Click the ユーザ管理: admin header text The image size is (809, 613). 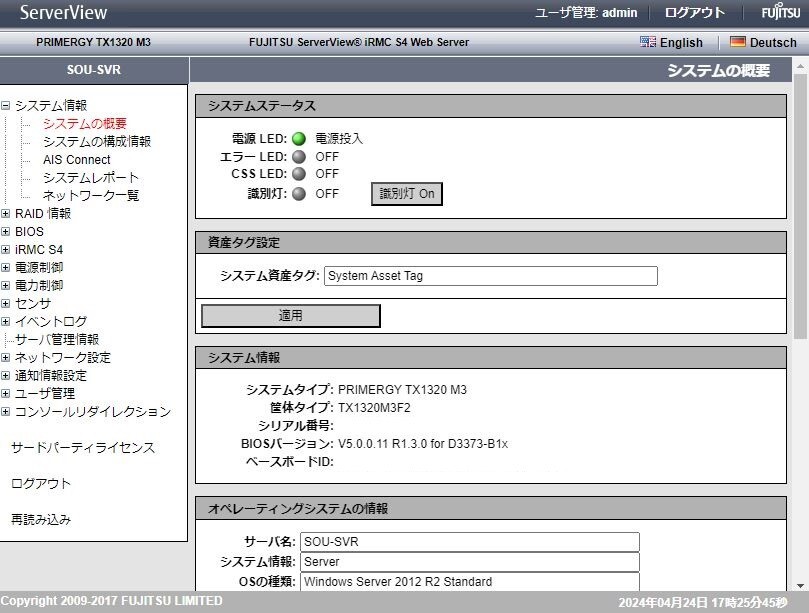[x=586, y=12]
